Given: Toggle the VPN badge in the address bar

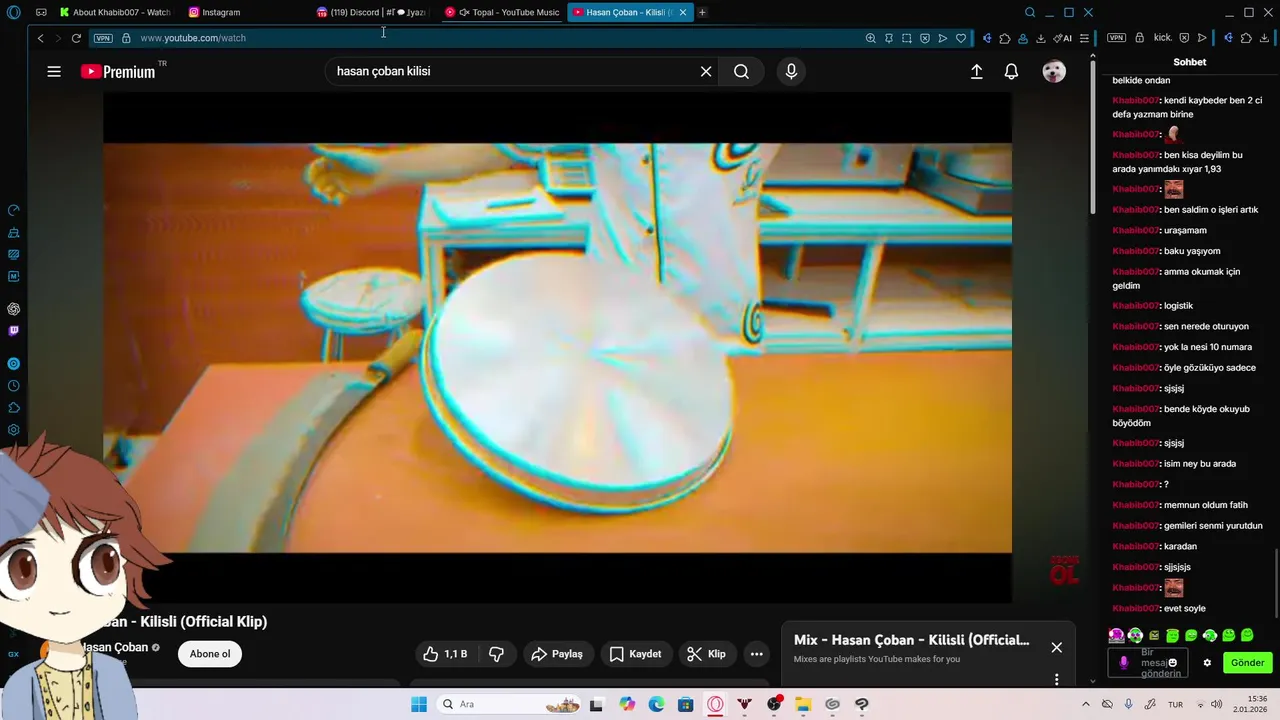Looking at the screenshot, I should (103, 38).
